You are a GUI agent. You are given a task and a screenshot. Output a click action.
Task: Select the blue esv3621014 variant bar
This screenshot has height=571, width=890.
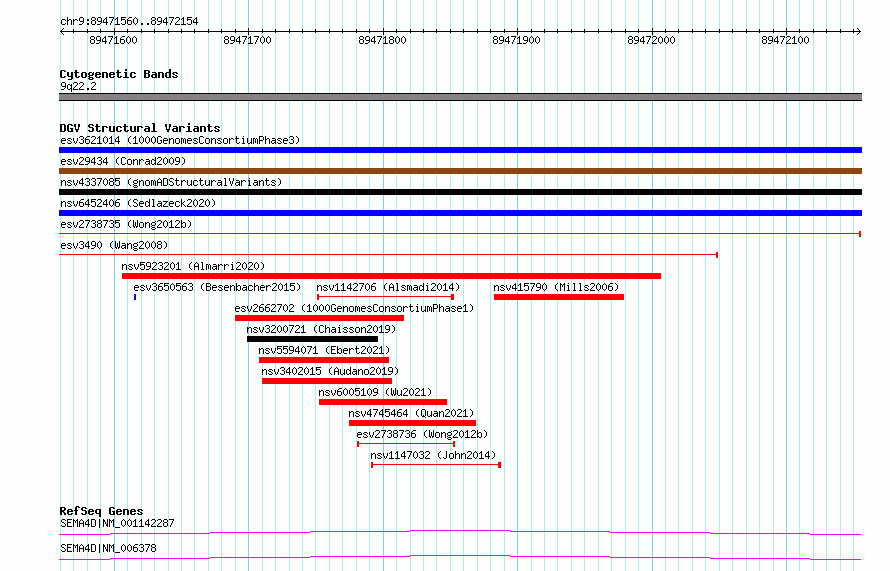460,150
